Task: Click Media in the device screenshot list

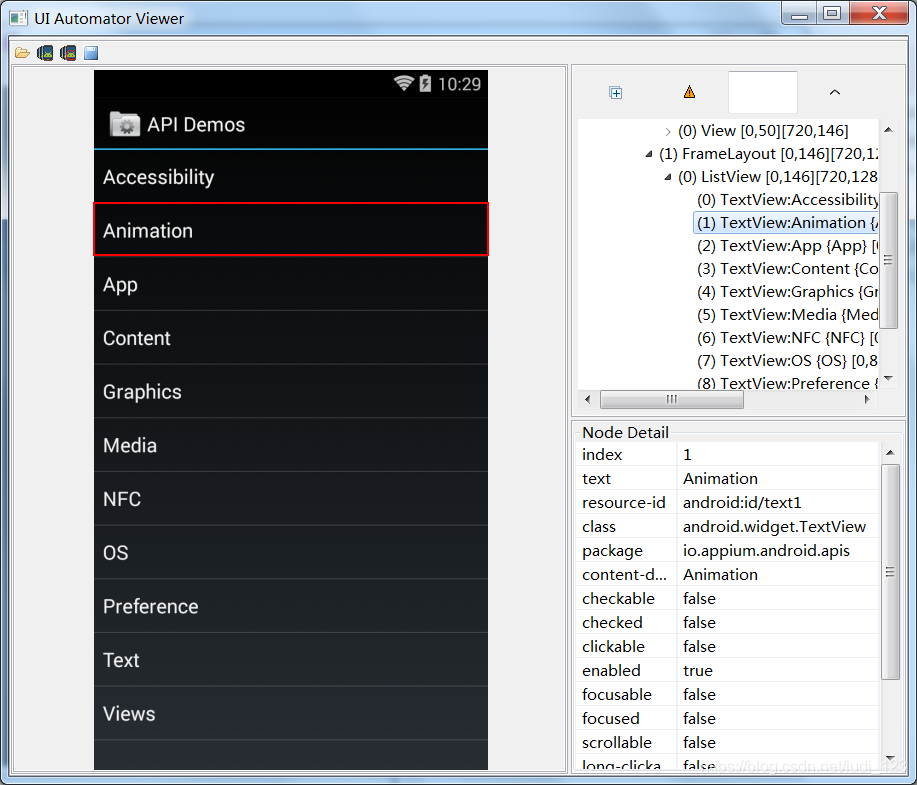Action: 291,445
